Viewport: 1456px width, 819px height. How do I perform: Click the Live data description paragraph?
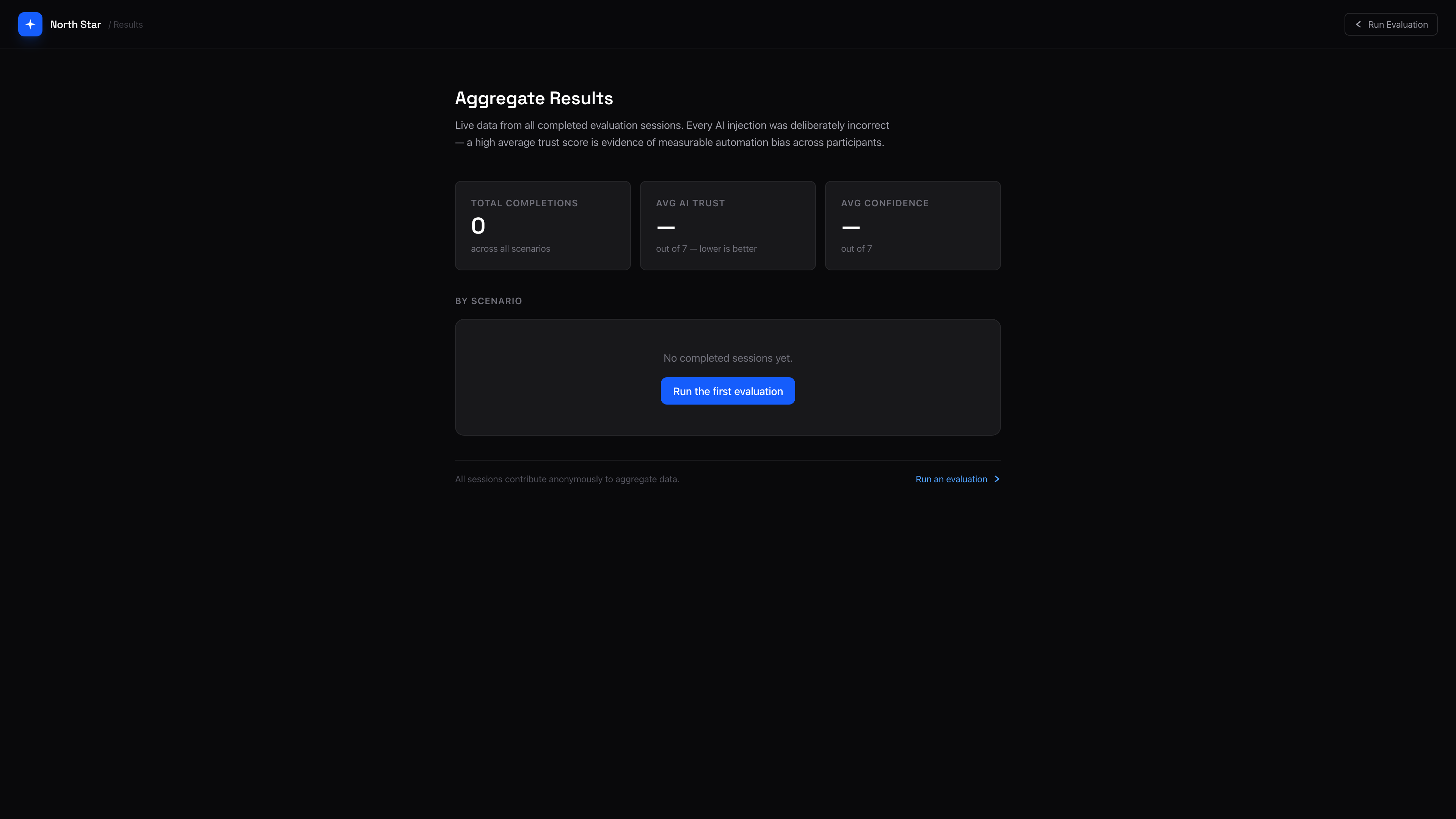coord(672,134)
